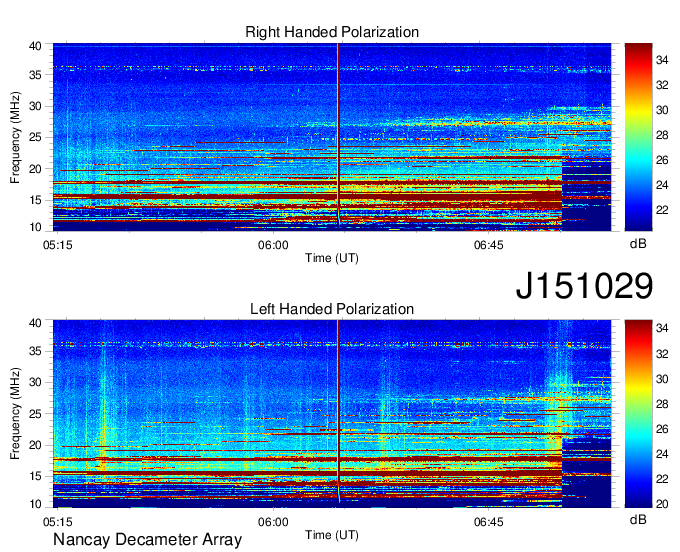Click the 06:45 time tick under the Right Handed plot
The height and width of the screenshot is (552, 680).
(489, 245)
